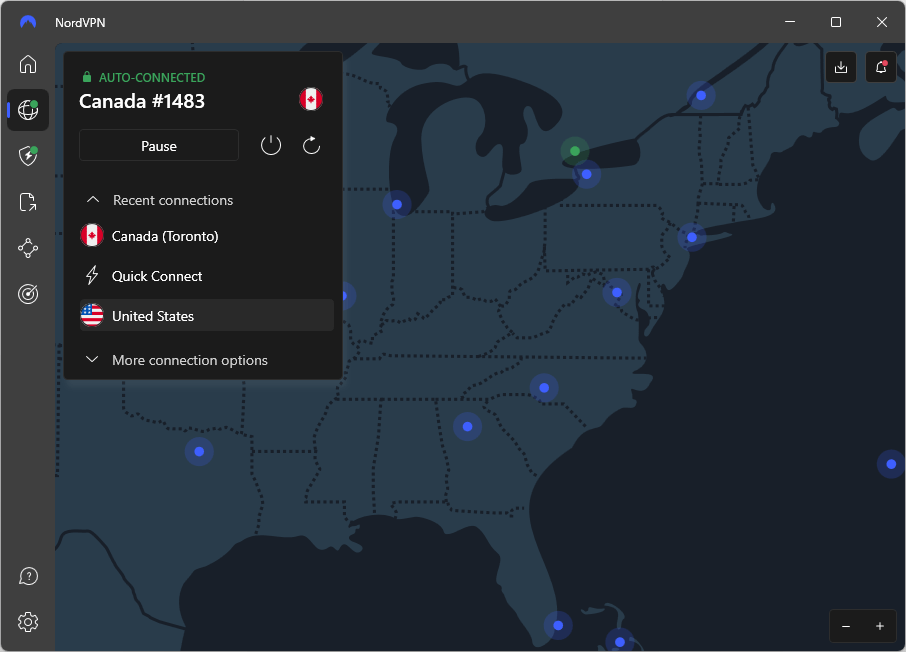Open the Home page in sidebar
The height and width of the screenshot is (652, 906).
coord(28,64)
